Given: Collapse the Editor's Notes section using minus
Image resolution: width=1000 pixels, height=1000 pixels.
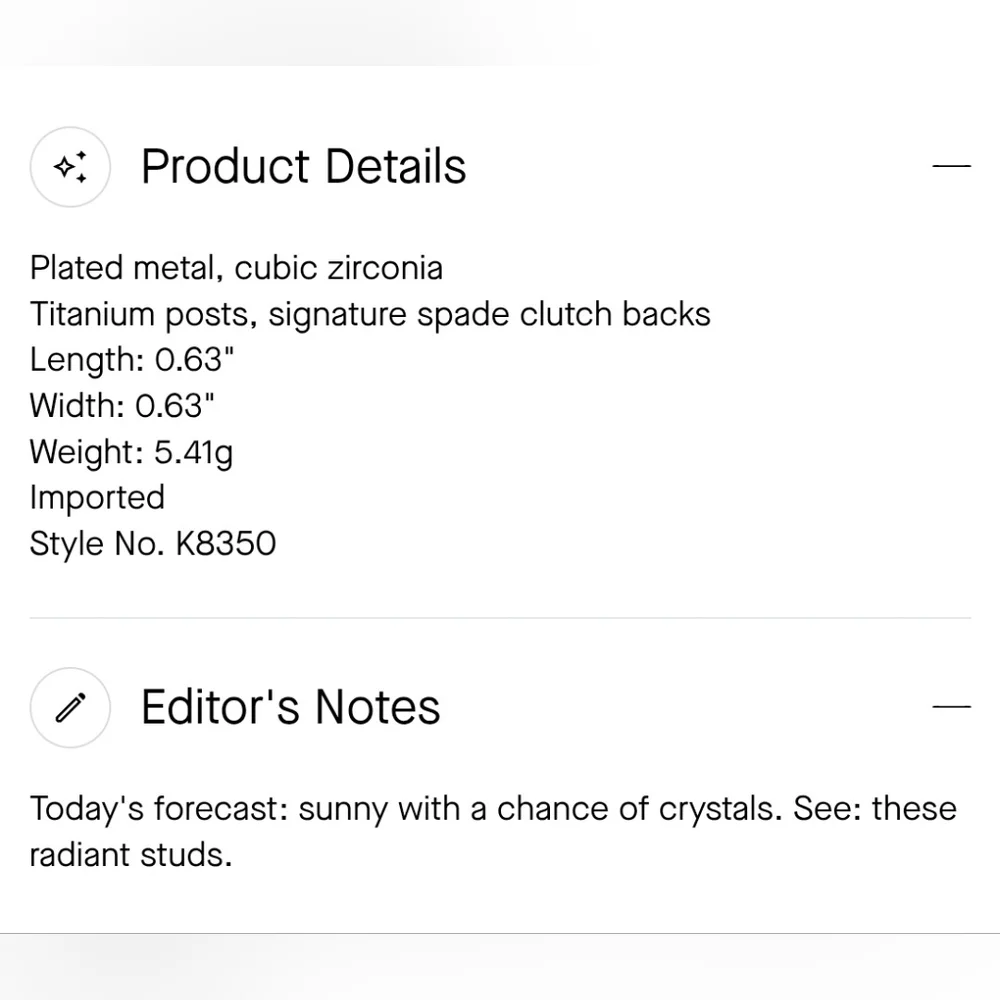Looking at the screenshot, I should click(951, 707).
